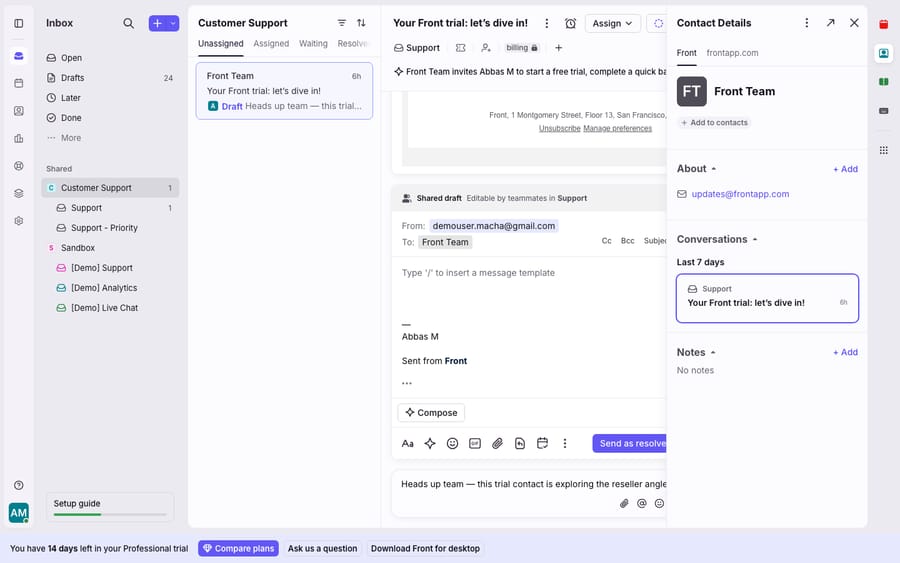The height and width of the screenshot is (563, 900).
Task: Click the Cc field link
Action: coord(606,241)
